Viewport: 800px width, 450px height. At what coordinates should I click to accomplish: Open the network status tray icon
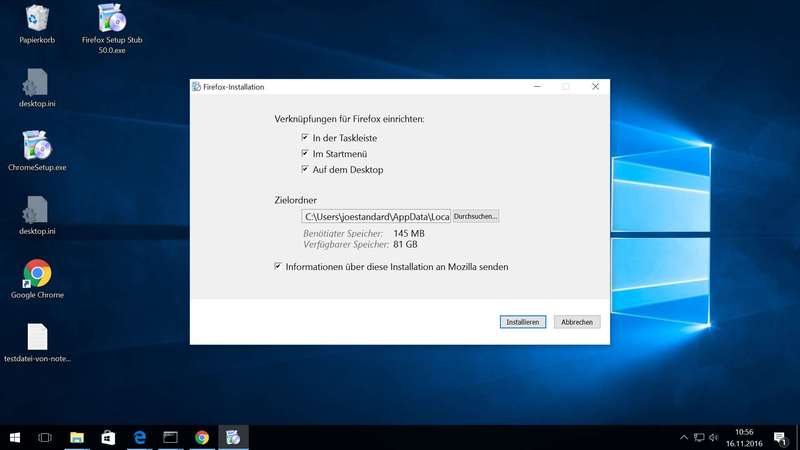click(x=699, y=438)
